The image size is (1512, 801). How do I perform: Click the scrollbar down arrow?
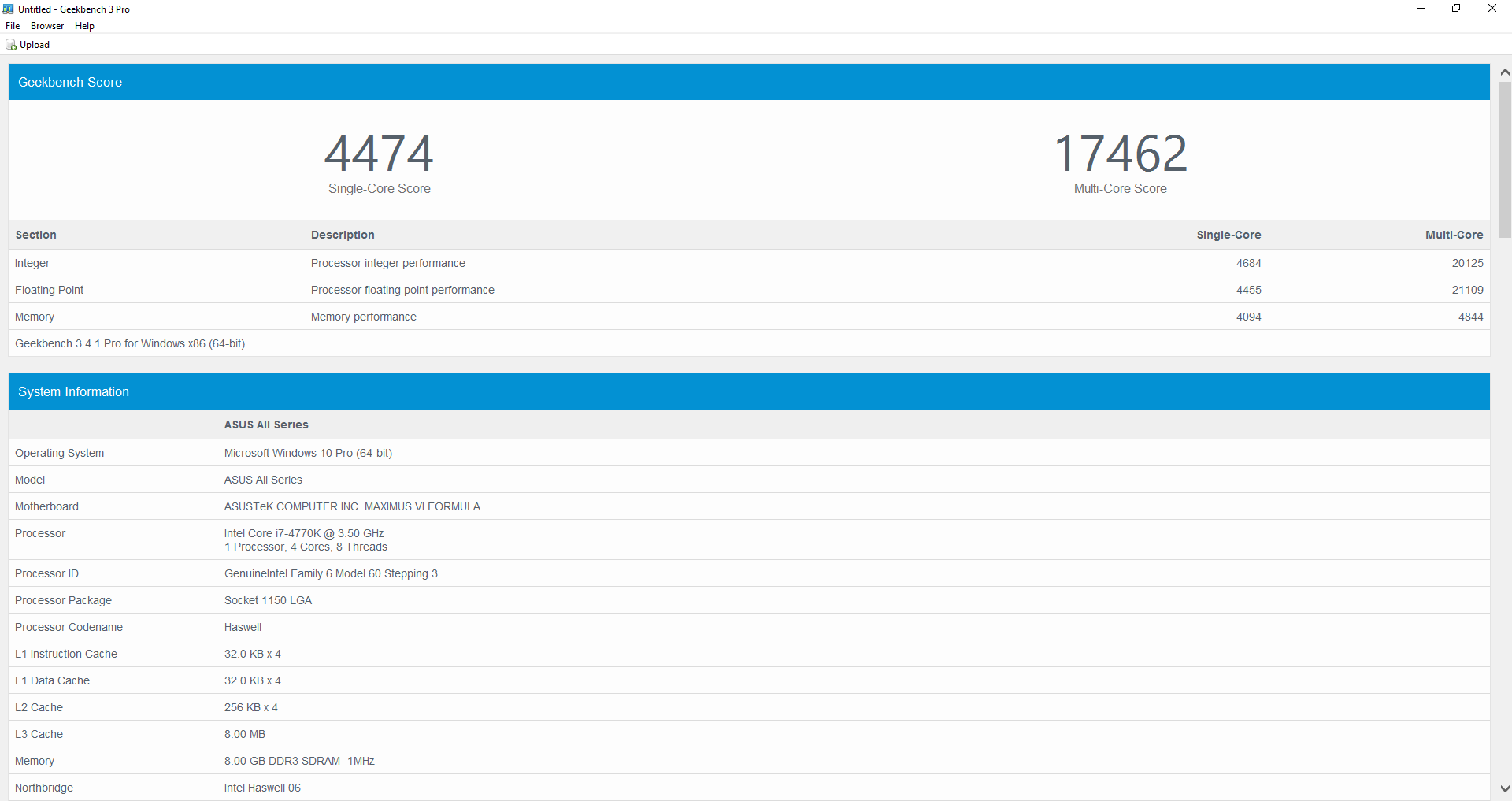(x=1504, y=788)
